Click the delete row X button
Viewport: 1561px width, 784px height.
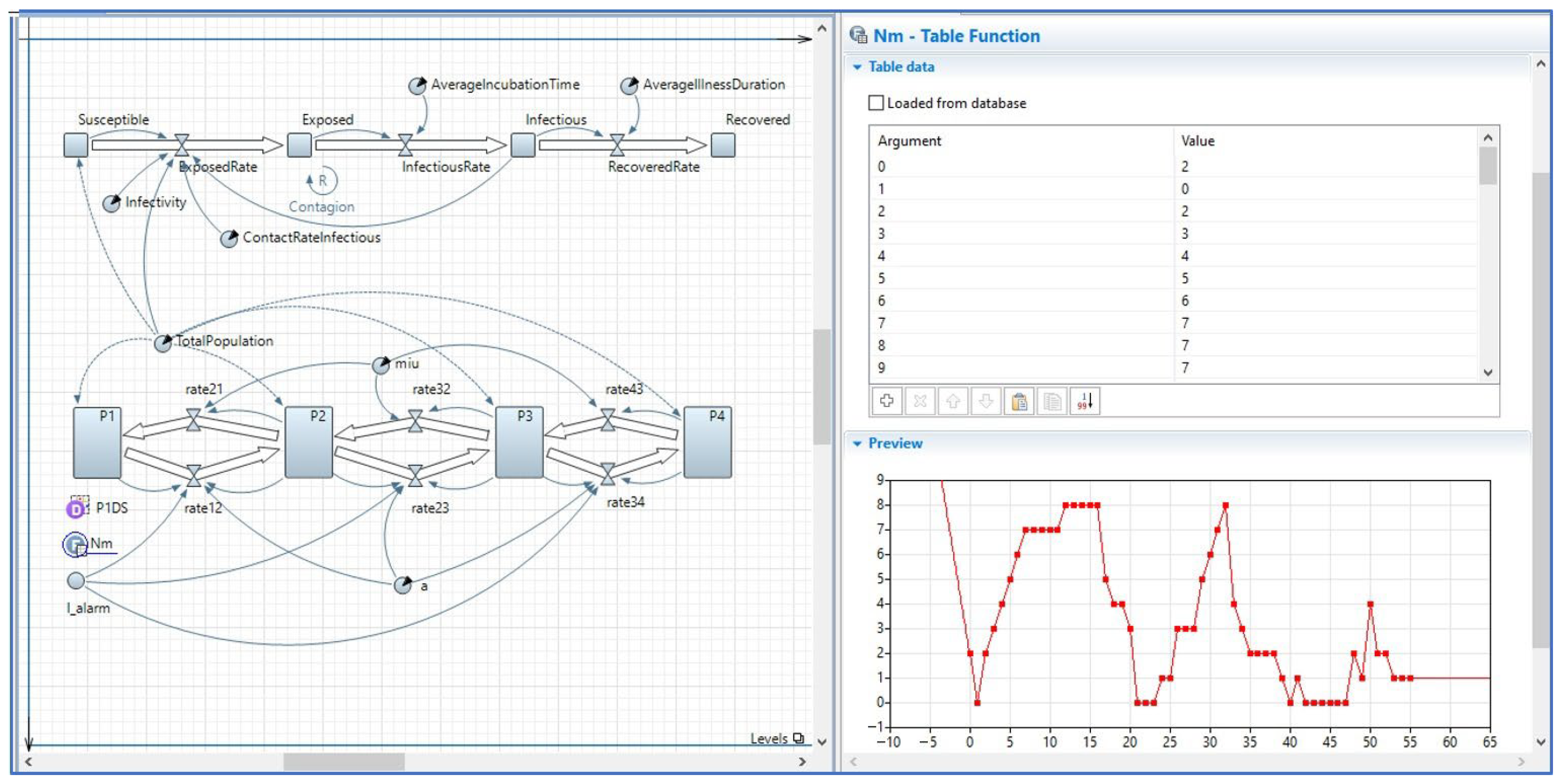click(919, 401)
